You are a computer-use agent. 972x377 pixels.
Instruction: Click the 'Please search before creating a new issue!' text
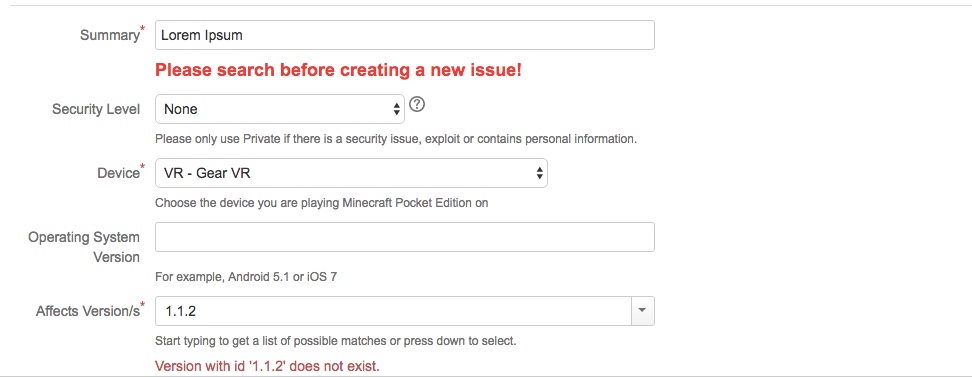click(x=338, y=71)
